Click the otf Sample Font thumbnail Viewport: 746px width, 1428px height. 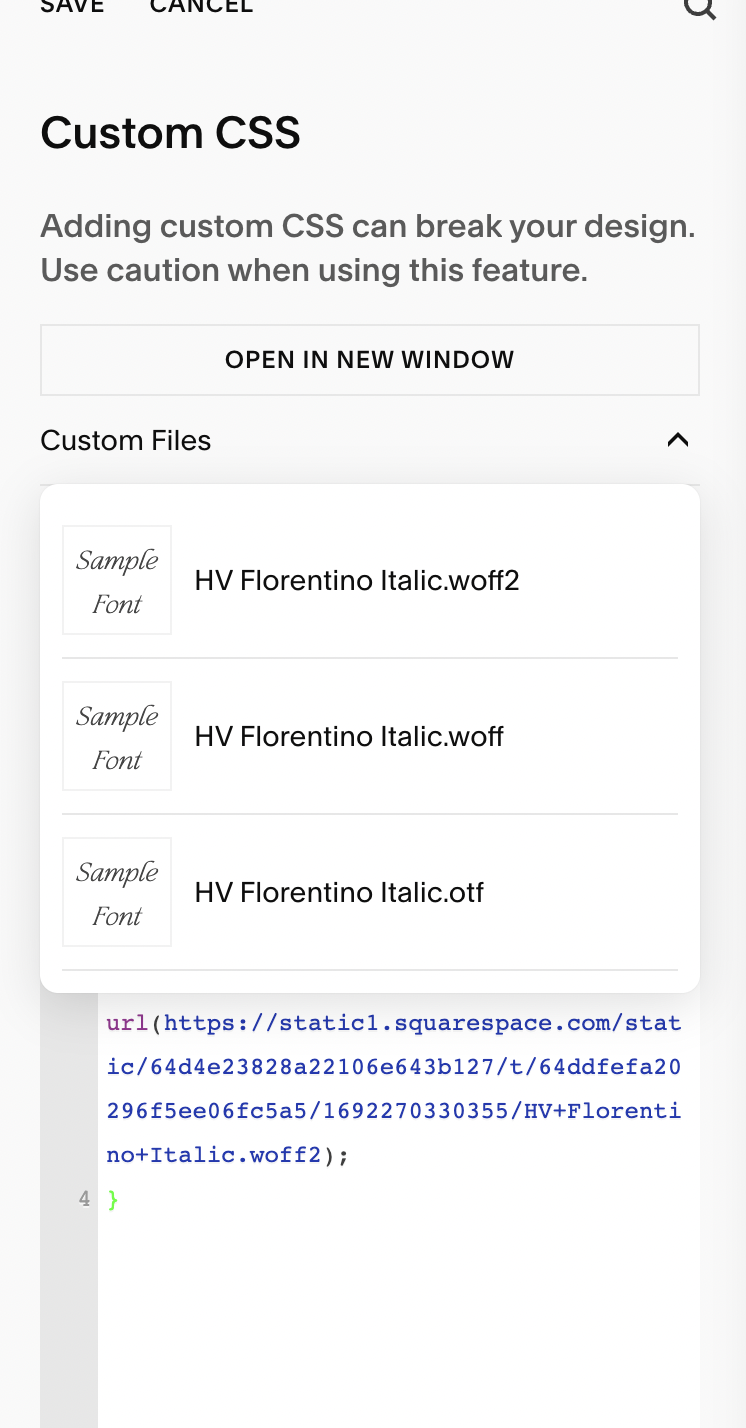click(x=117, y=892)
